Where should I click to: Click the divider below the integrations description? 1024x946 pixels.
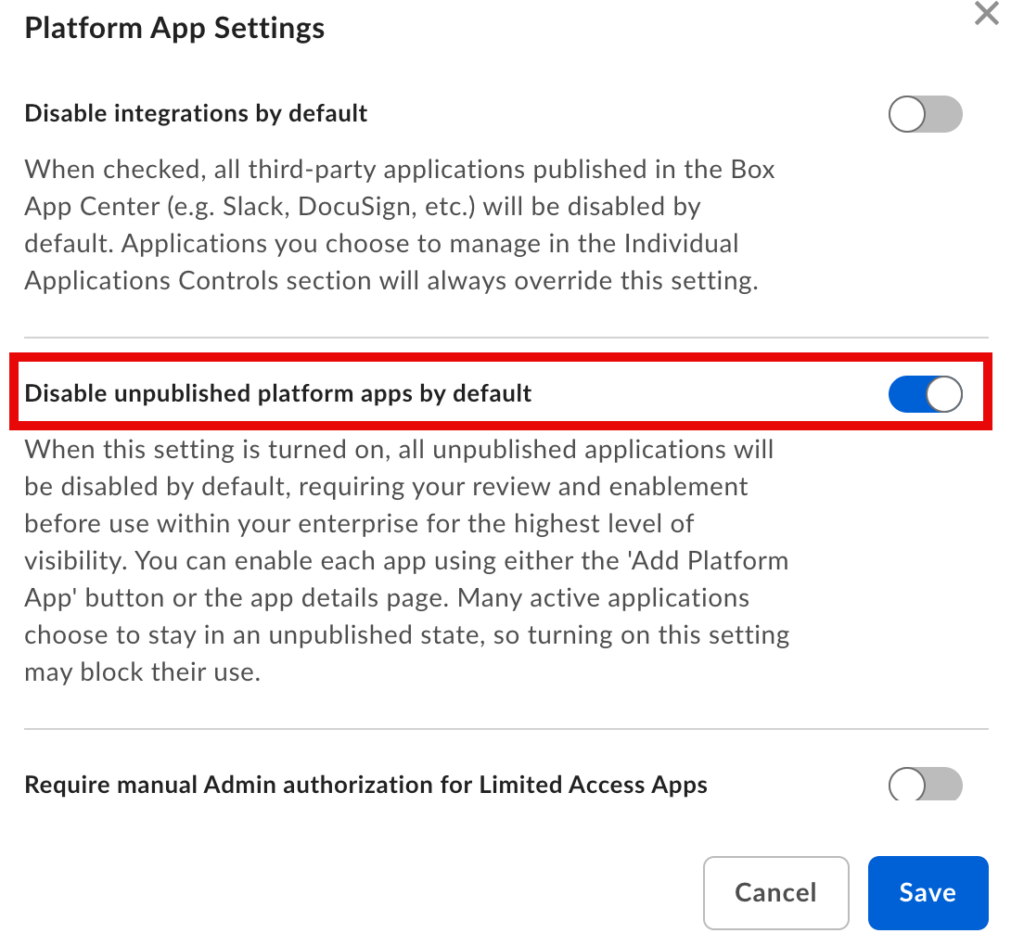click(506, 338)
